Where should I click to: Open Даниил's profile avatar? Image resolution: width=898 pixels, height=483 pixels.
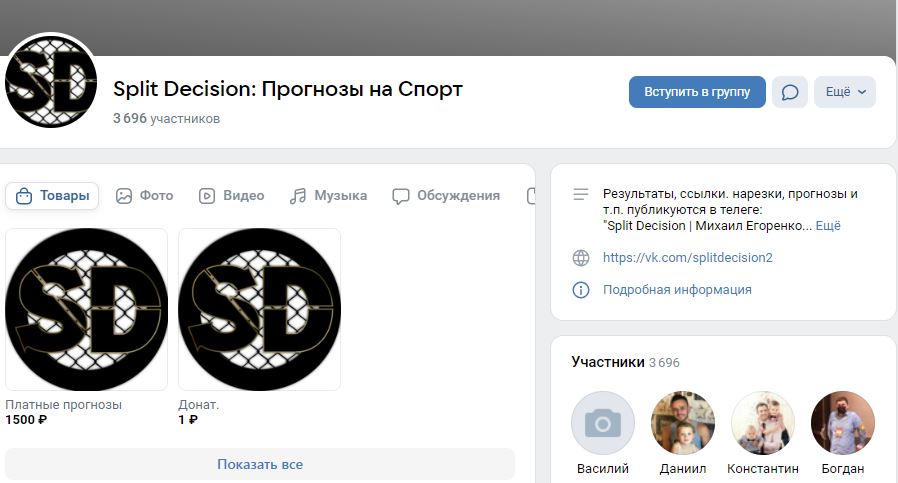pyautogui.click(x=683, y=423)
